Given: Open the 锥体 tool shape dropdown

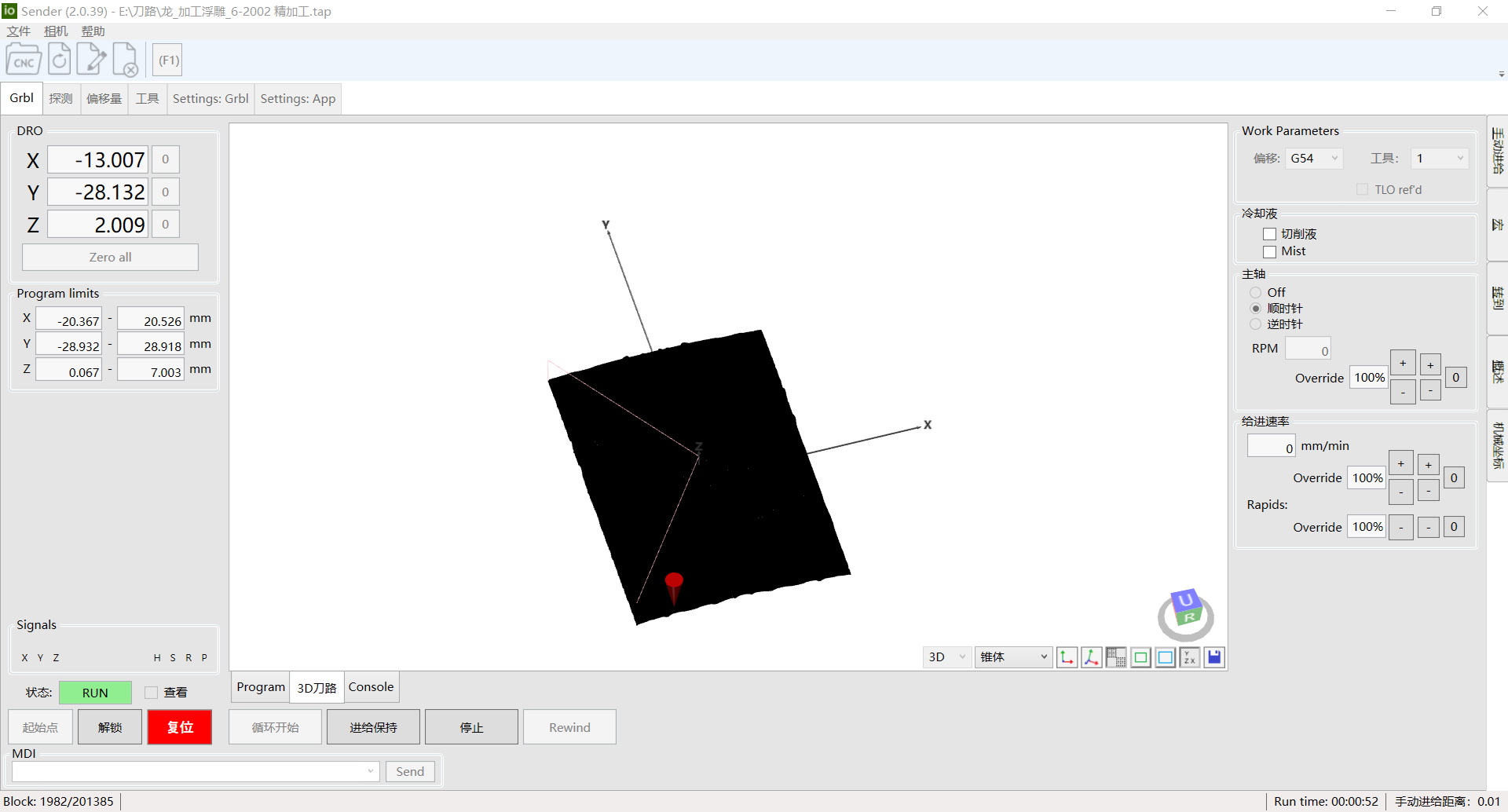Looking at the screenshot, I should pos(1013,657).
